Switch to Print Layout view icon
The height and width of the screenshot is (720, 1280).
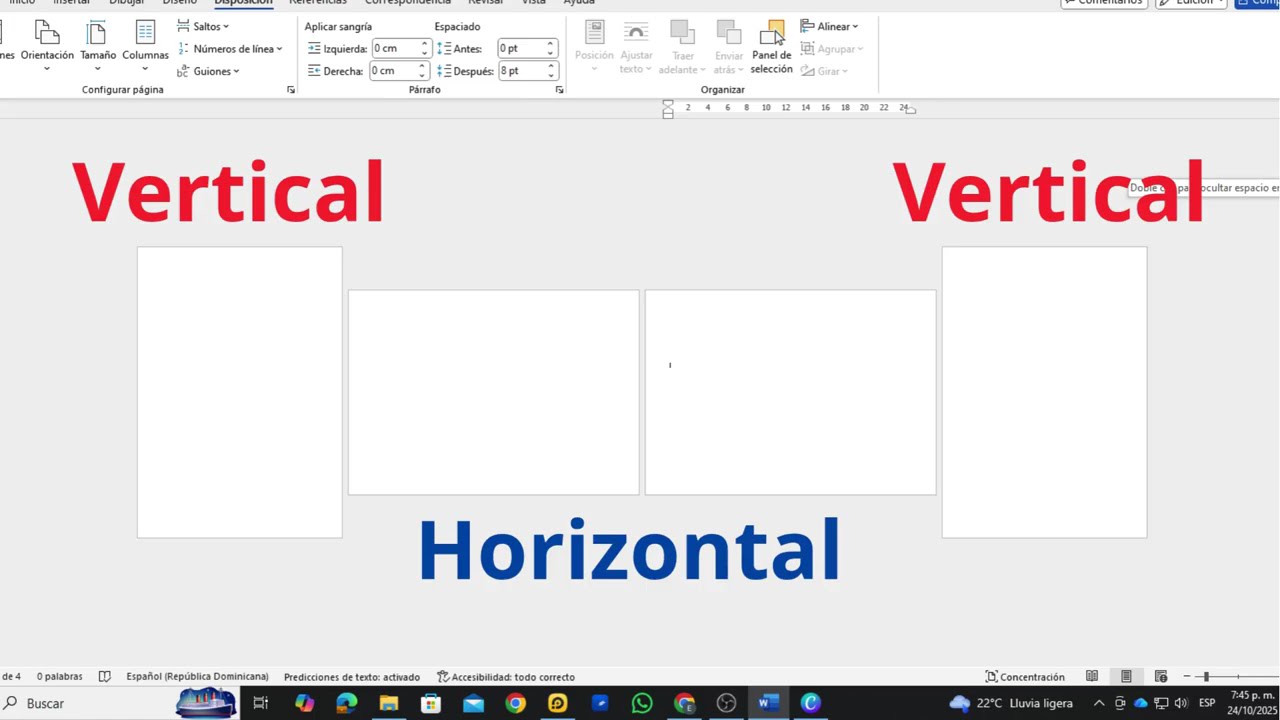click(x=1126, y=677)
